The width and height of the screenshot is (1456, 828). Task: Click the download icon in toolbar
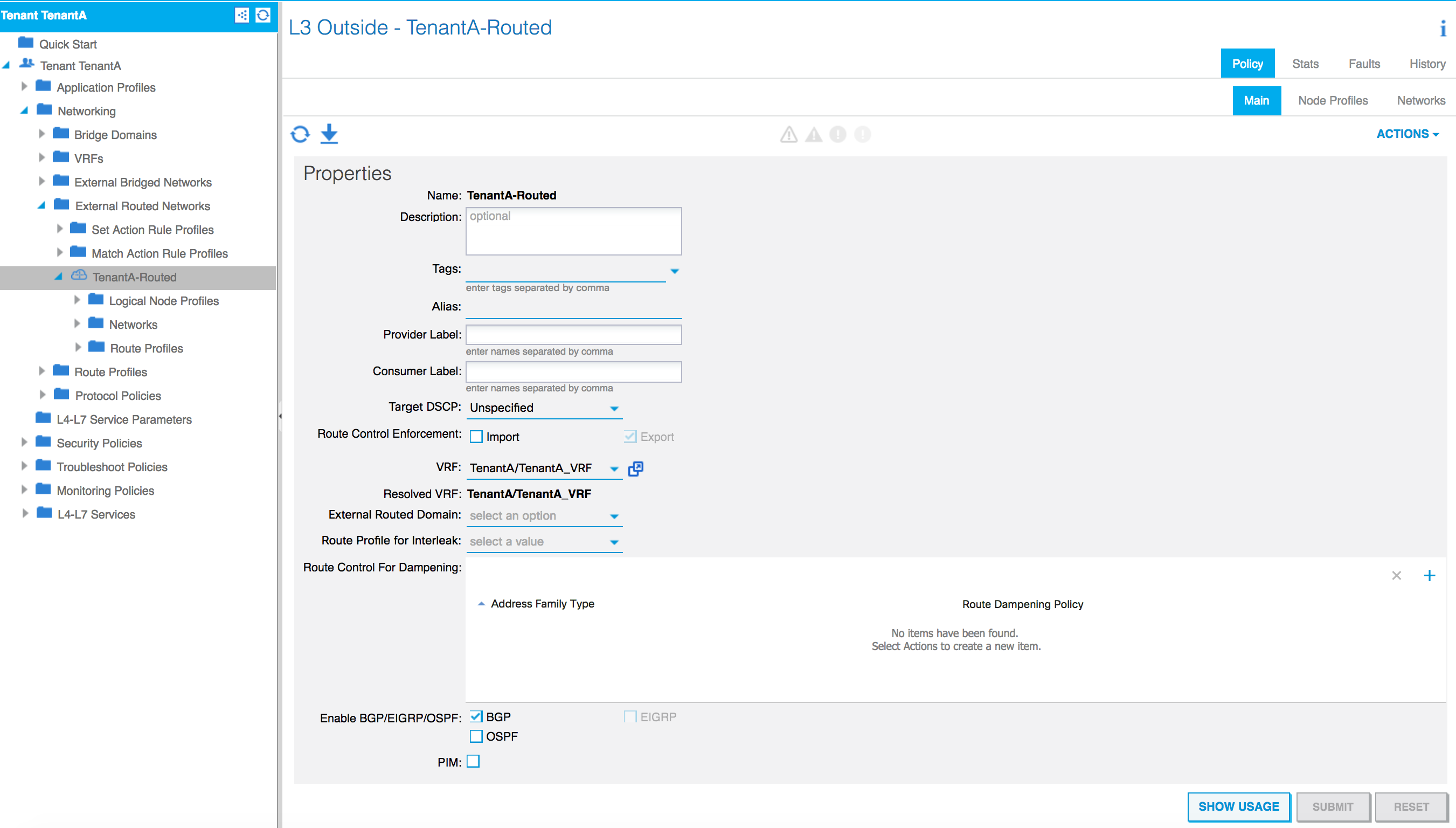(329, 134)
